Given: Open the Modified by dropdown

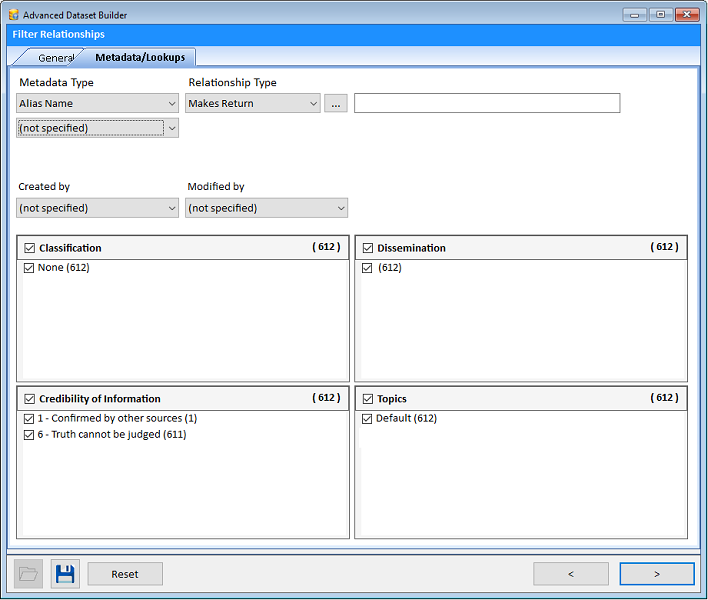Looking at the screenshot, I should pyautogui.click(x=266, y=208).
